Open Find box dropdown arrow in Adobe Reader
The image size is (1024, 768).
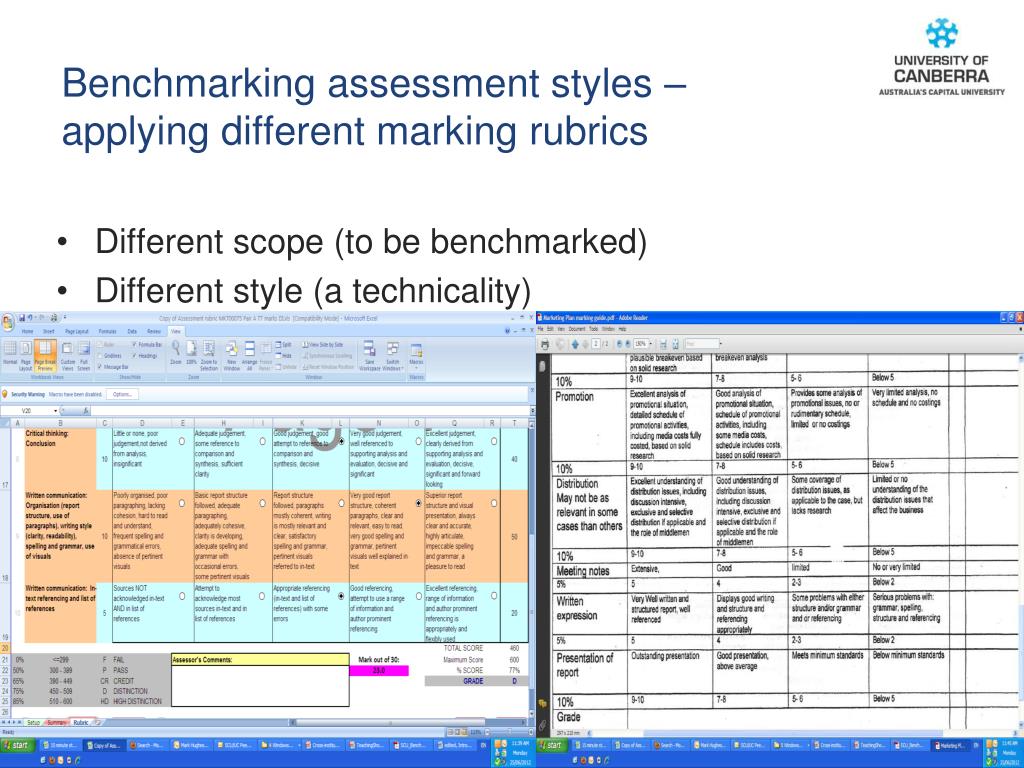pos(720,344)
